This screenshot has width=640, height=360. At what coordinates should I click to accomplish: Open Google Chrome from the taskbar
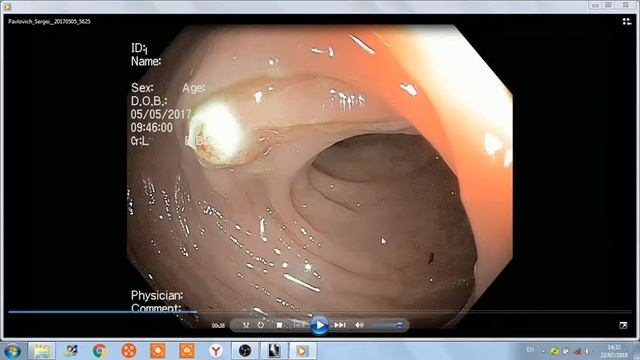click(99, 351)
